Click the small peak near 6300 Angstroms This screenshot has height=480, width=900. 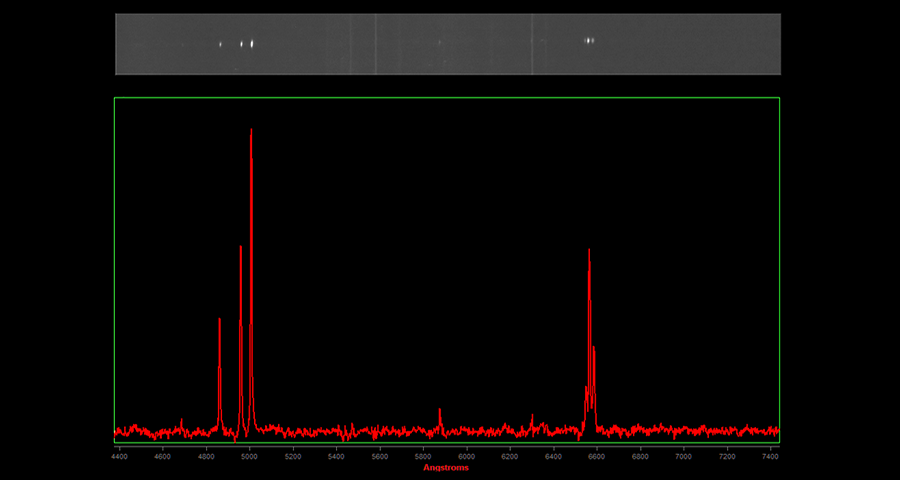click(532, 415)
